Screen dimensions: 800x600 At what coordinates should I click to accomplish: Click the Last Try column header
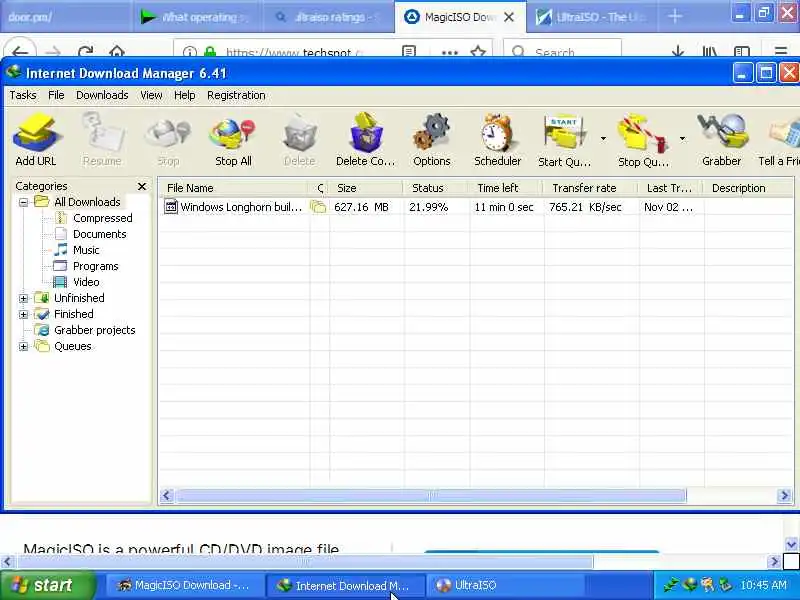(x=670, y=188)
